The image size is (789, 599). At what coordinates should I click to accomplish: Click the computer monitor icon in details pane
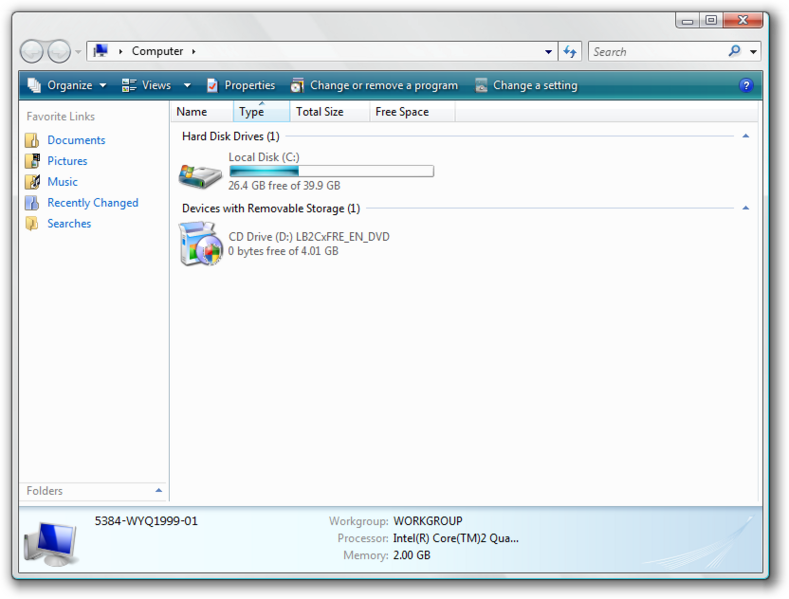pos(51,544)
